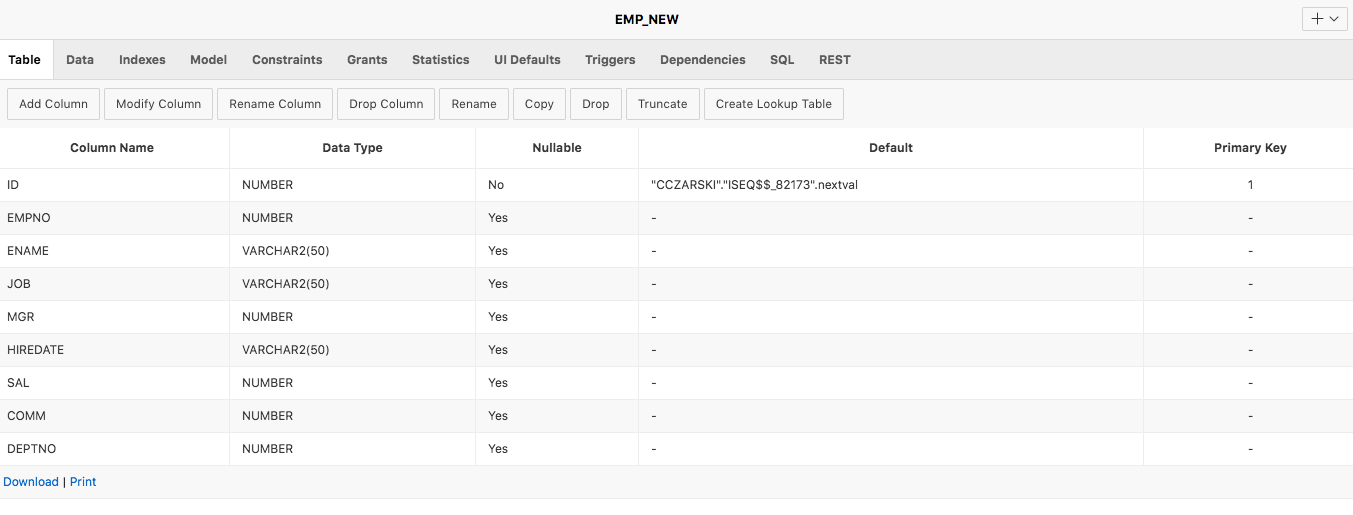Switch to the Data tab
The height and width of the screenshot is (515, 1353).
tap(80, 60)
